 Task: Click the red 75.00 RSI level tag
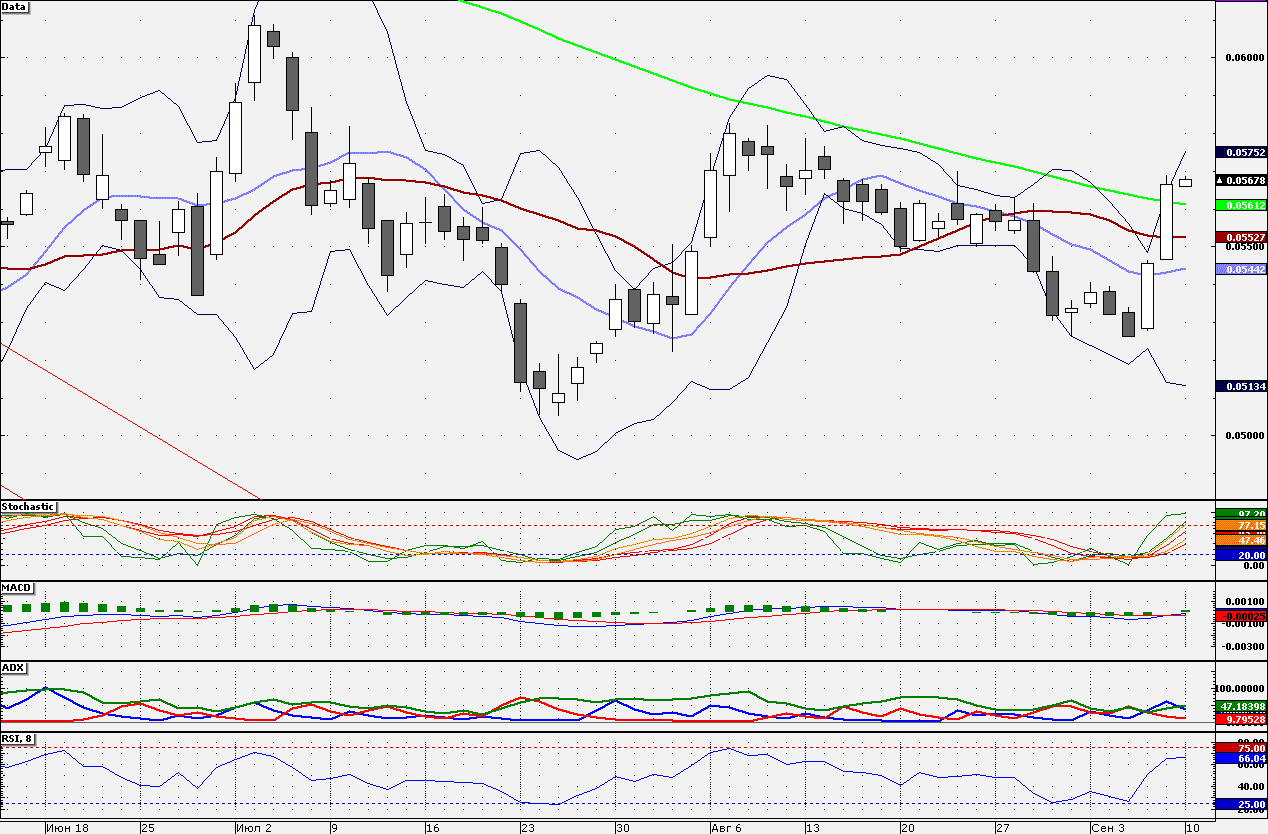(x=1241, y=748)
